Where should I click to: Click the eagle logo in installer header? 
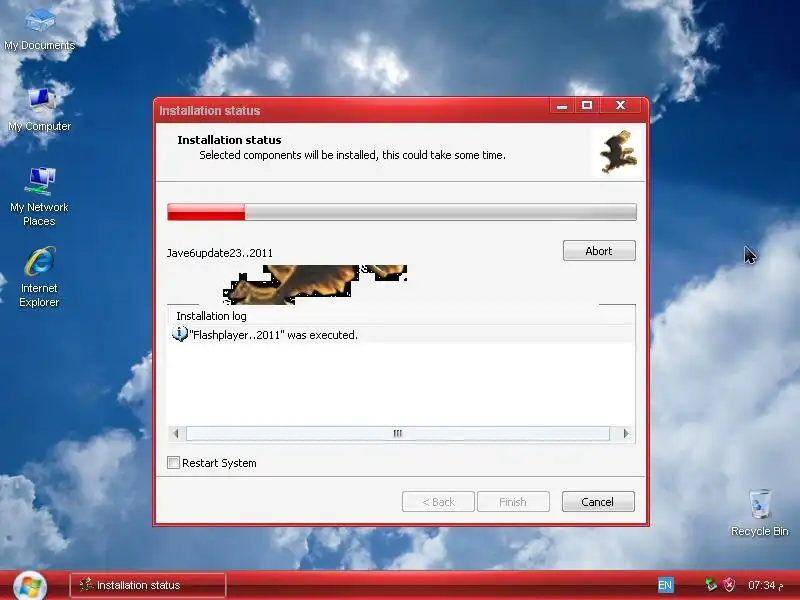[x=618, y=152]
